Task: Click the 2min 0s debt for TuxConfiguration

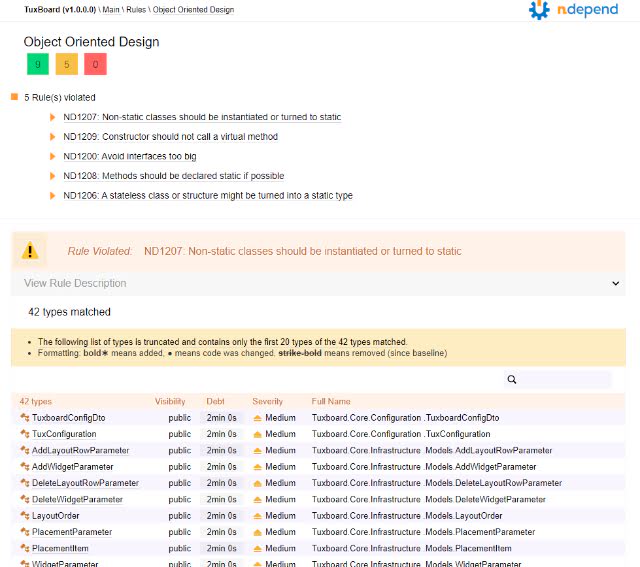Action: coord(221,434)
